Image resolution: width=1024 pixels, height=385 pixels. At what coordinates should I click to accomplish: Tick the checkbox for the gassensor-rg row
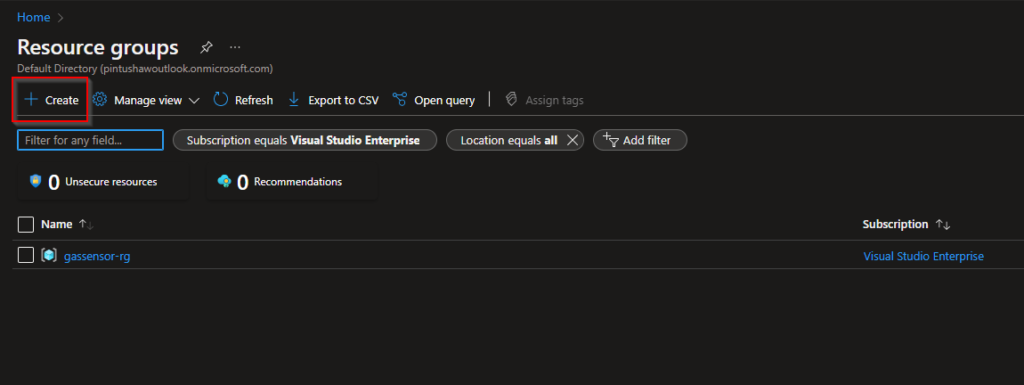tap(25, 255)
